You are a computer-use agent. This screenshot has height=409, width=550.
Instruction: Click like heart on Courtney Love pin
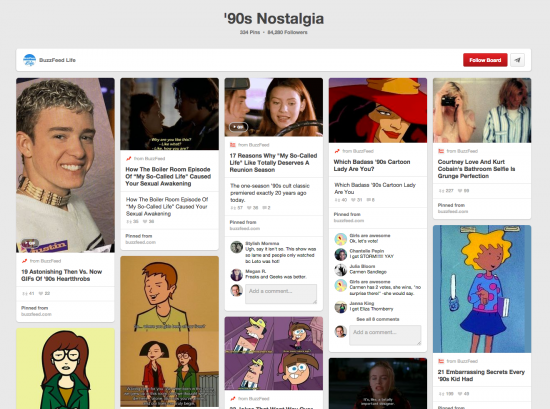click(x=464, y=191)
